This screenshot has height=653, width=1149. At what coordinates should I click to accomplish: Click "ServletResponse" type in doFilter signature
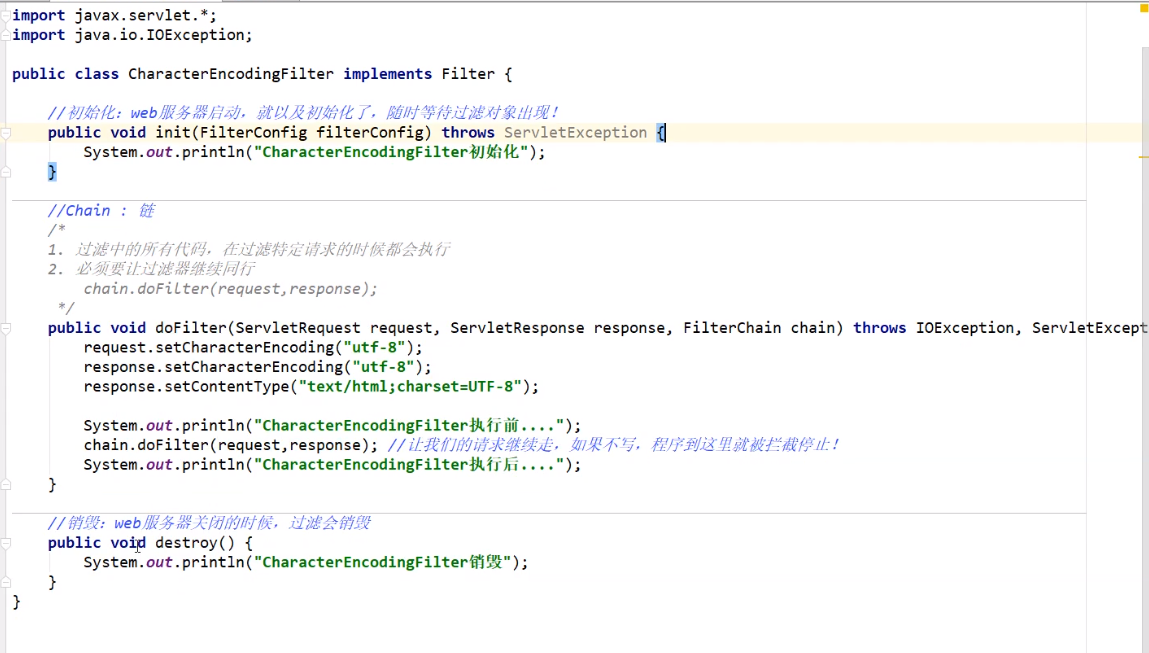tap(517, 328)
